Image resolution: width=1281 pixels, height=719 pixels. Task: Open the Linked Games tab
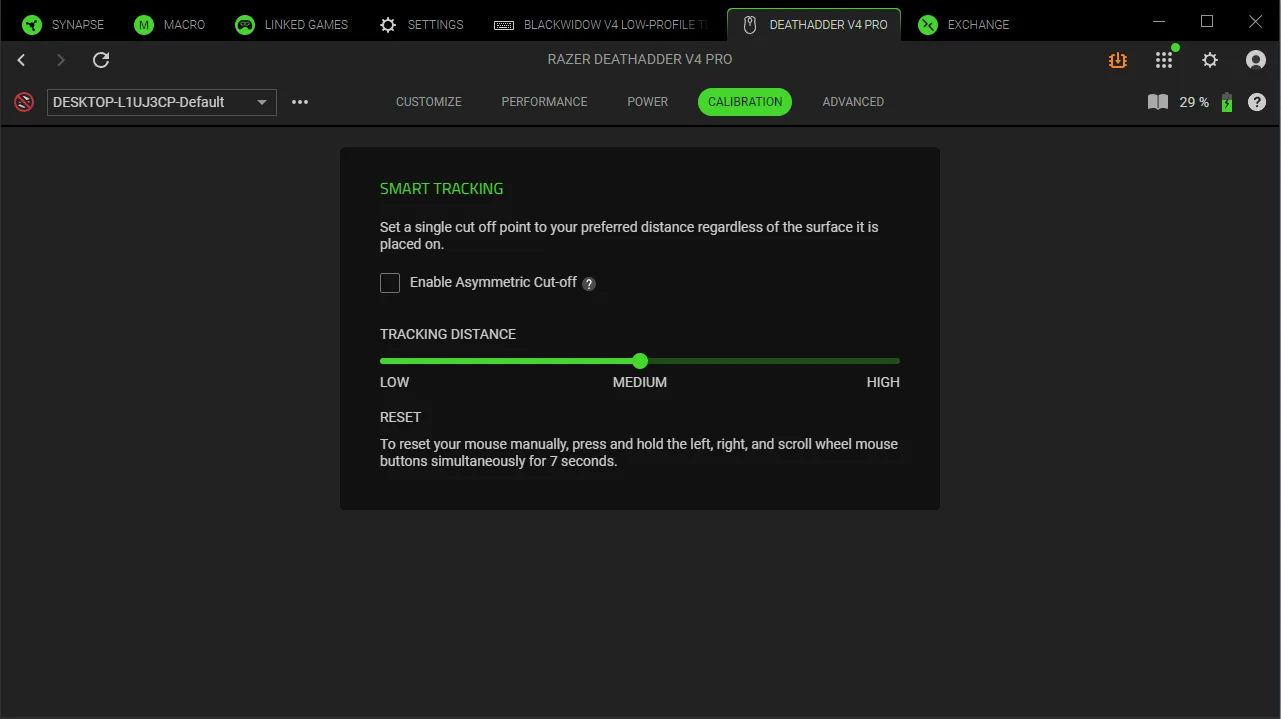click(291, 24)
